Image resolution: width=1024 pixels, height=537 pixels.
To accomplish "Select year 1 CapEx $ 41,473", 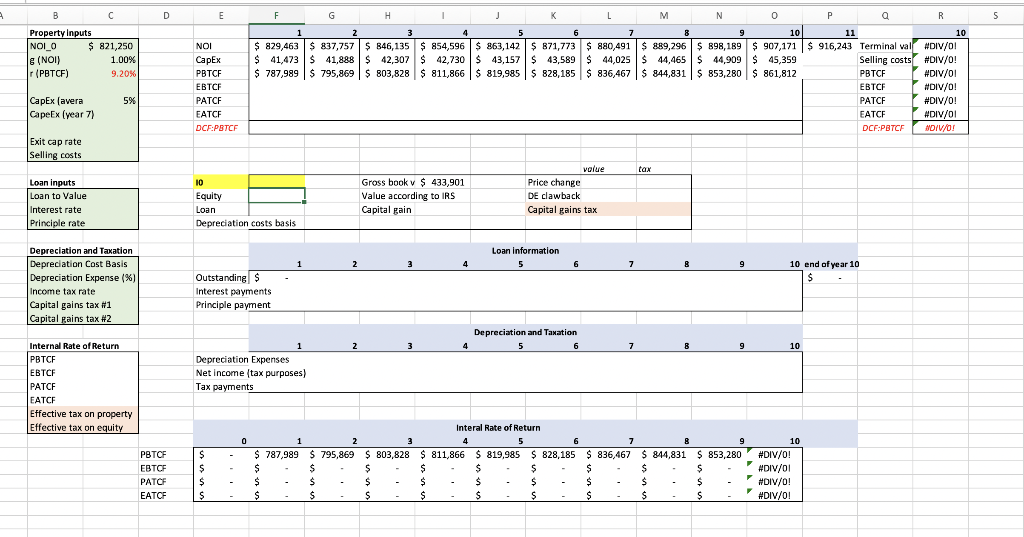I will click(276, 59).
